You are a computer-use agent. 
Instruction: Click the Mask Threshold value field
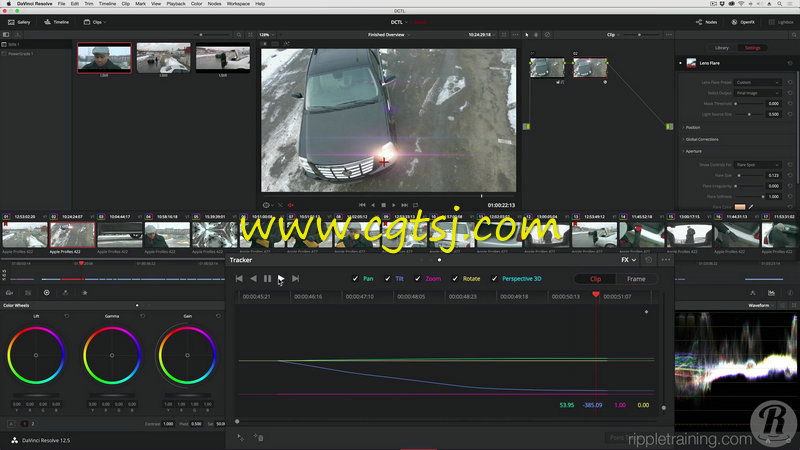coord(774,104)
